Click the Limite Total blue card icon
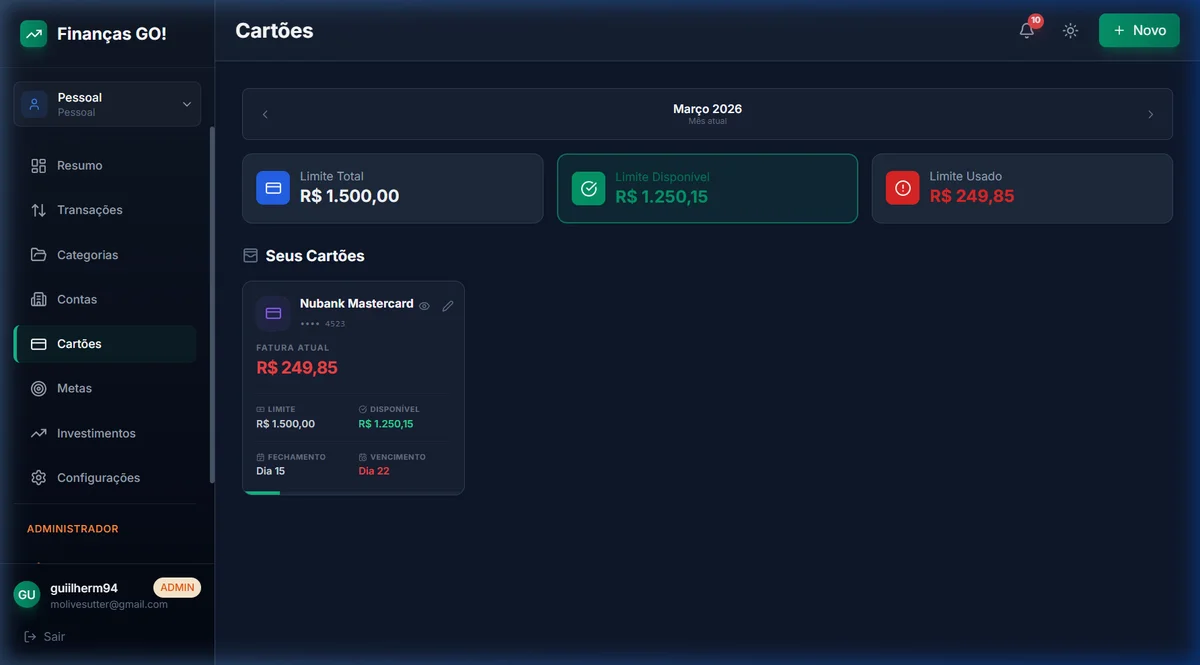Screen dimensions: 1200x665 coord(273,188)
